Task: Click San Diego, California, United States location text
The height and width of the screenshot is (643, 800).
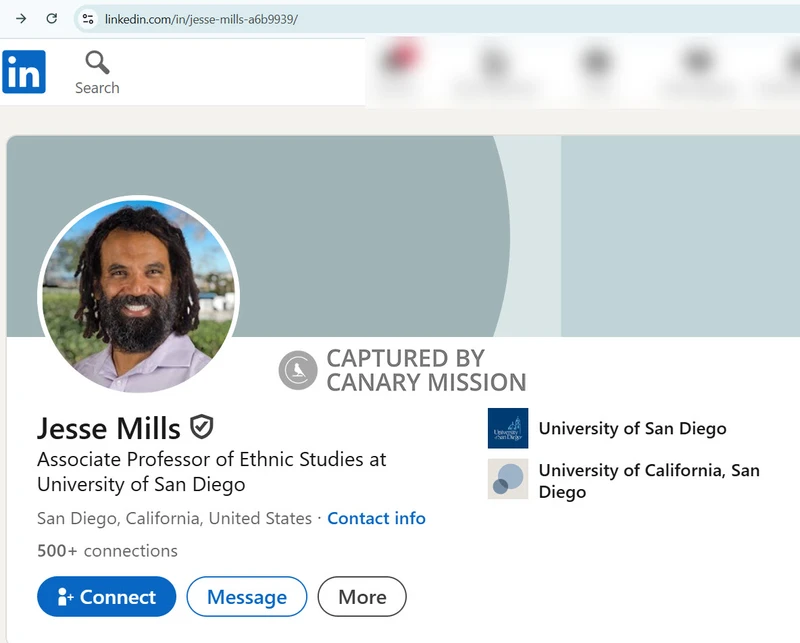Action: [174, 518]
